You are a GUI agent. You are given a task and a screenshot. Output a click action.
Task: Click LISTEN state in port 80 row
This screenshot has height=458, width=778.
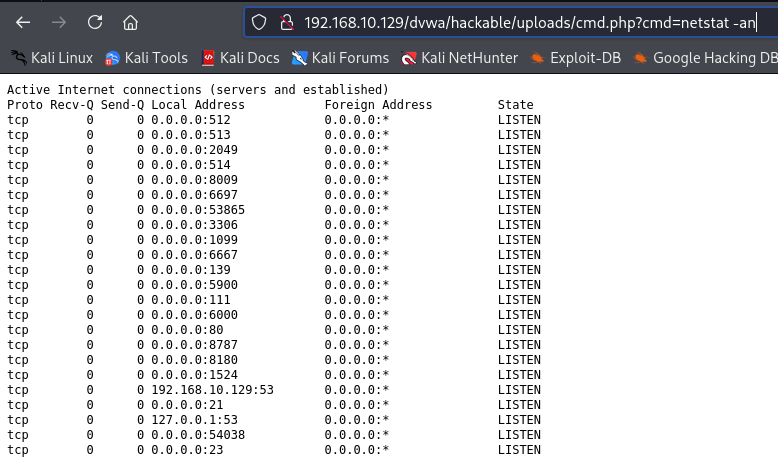click(x=519, y=330)
